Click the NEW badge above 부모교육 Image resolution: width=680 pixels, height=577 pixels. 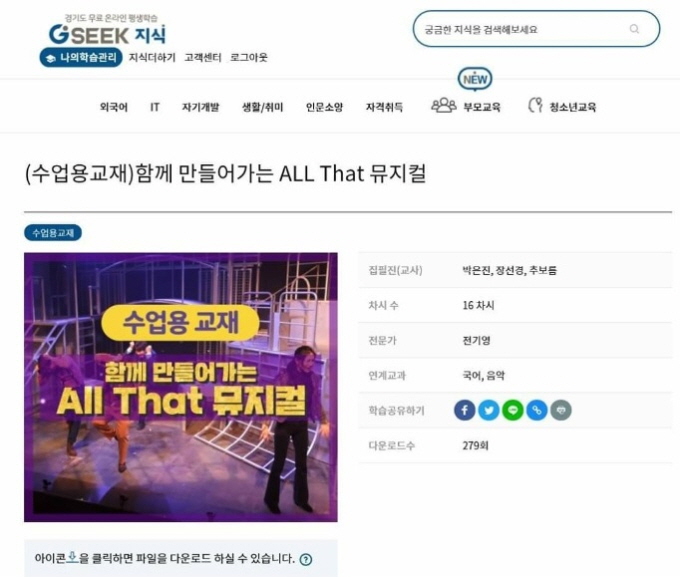coord(475,79)
